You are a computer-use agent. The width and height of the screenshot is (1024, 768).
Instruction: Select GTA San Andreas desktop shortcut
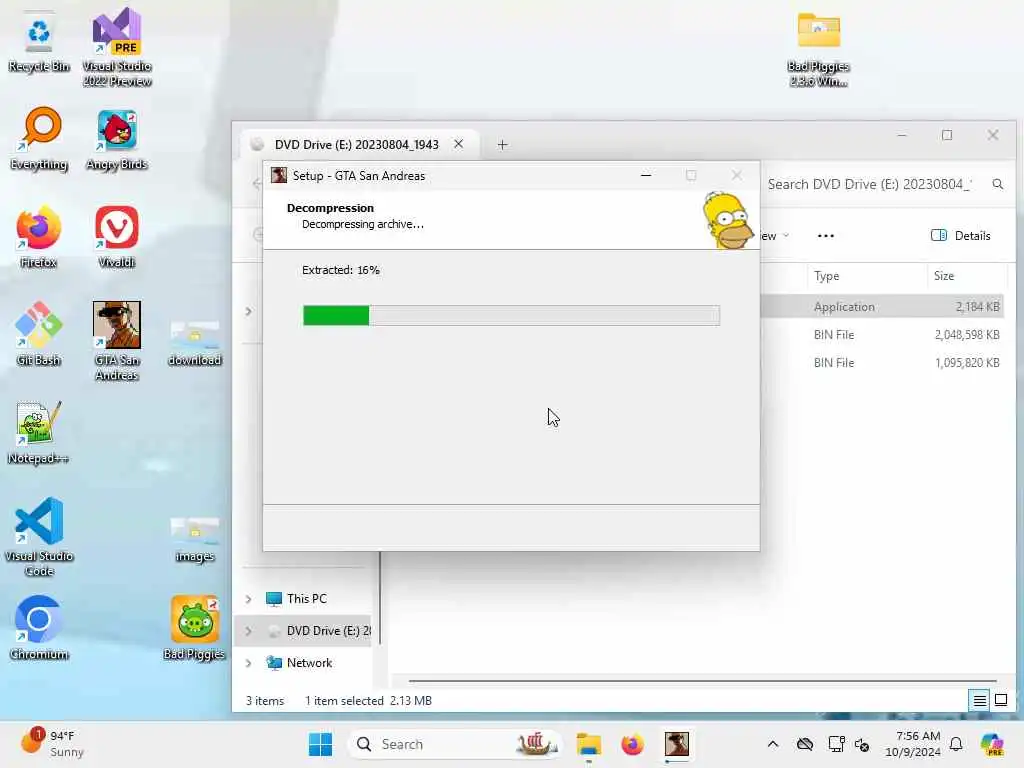[x=117, y=341]
